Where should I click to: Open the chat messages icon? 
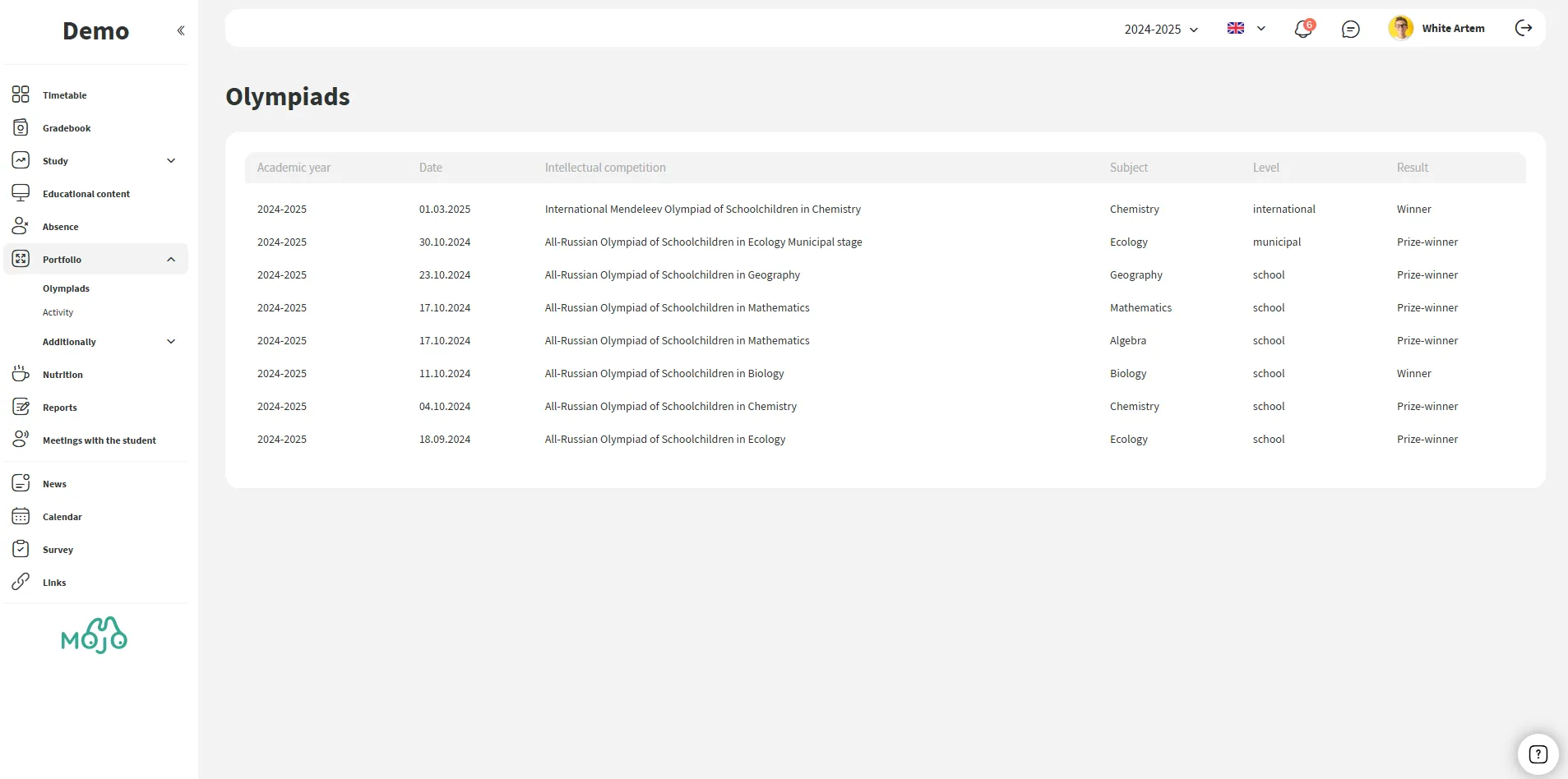[1350, 29]
